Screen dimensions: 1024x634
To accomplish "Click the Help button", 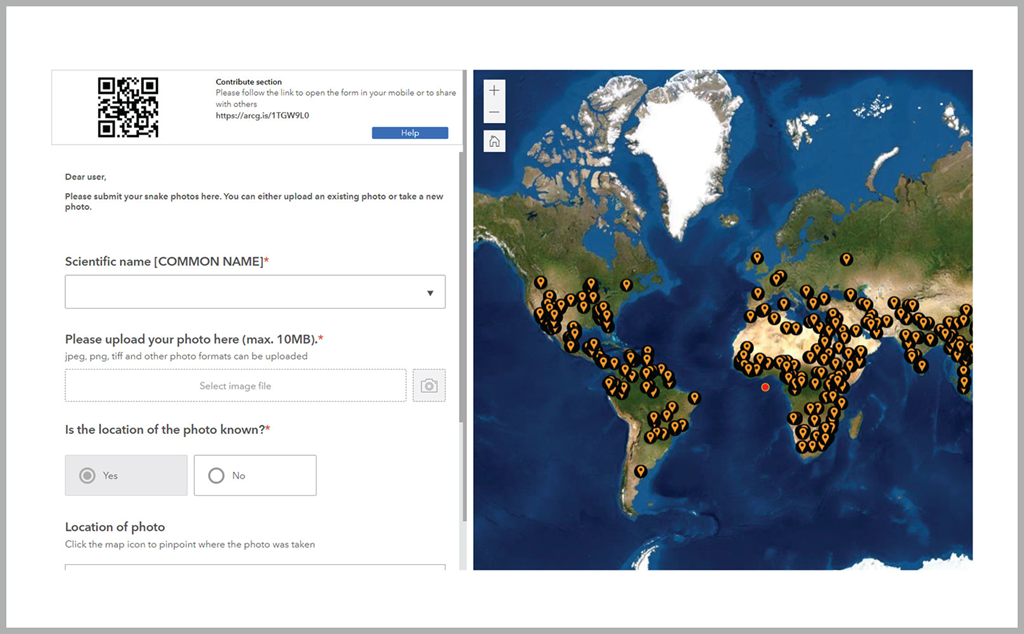I will coord(409,132).
